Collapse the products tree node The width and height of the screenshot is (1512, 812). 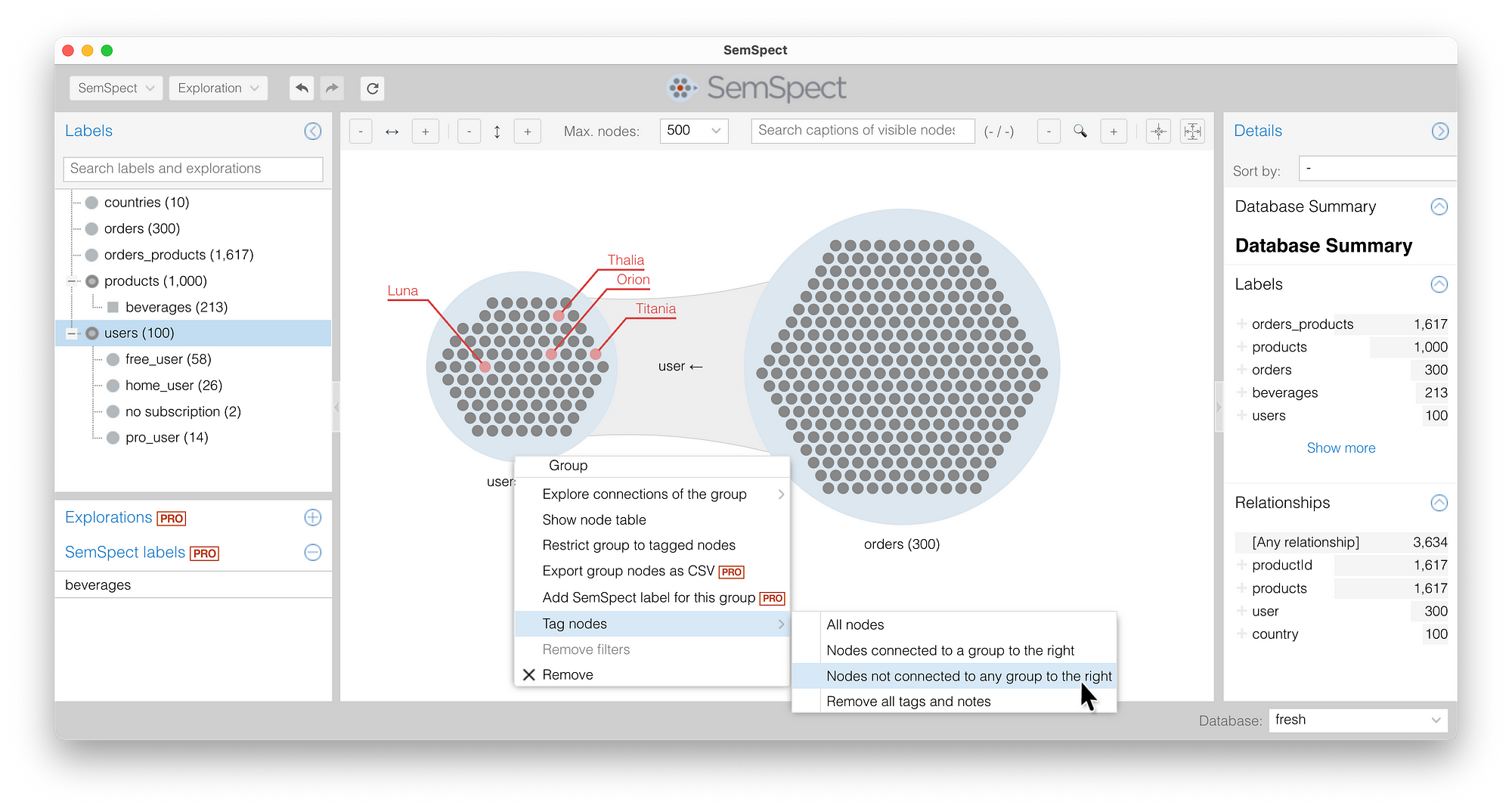[73, 281]
